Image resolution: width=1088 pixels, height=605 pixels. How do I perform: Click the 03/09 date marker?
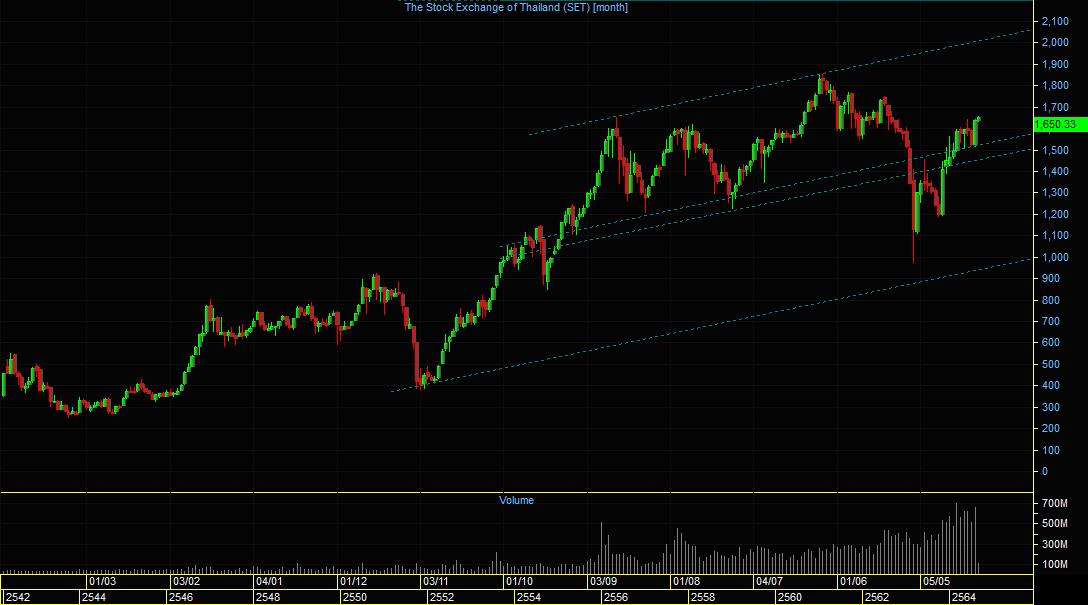pos(602,581)
